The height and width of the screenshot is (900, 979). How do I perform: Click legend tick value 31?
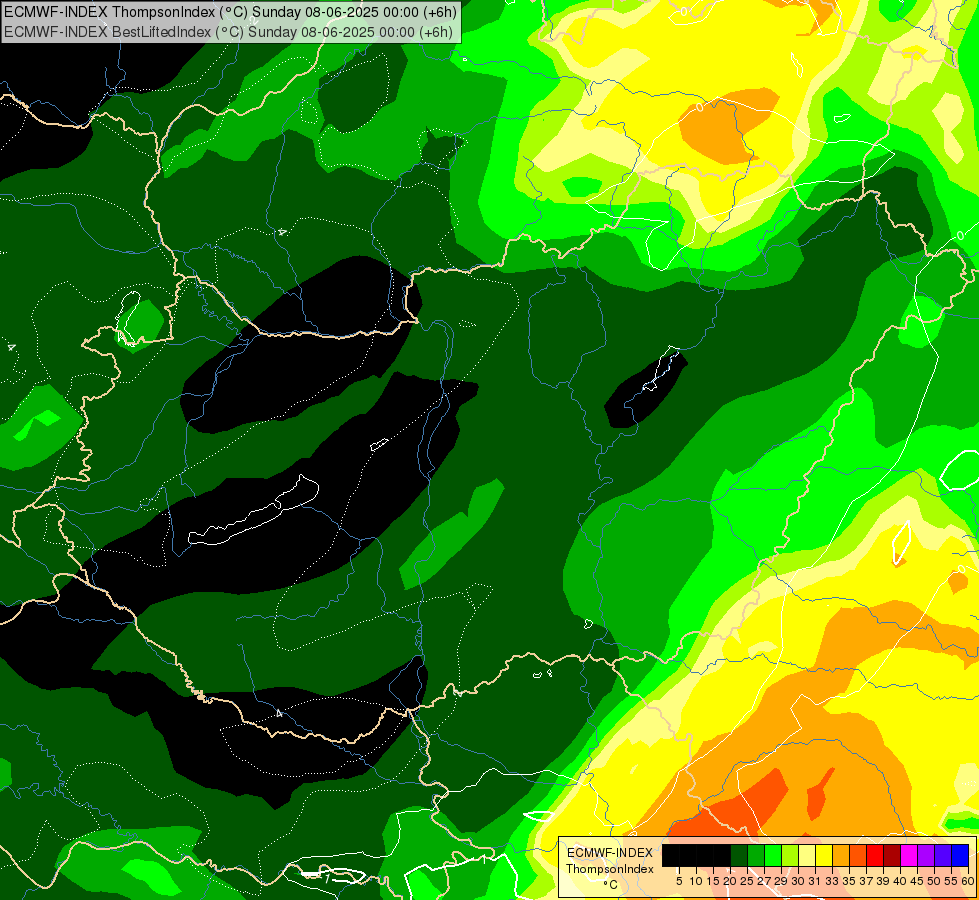point(815,881)
